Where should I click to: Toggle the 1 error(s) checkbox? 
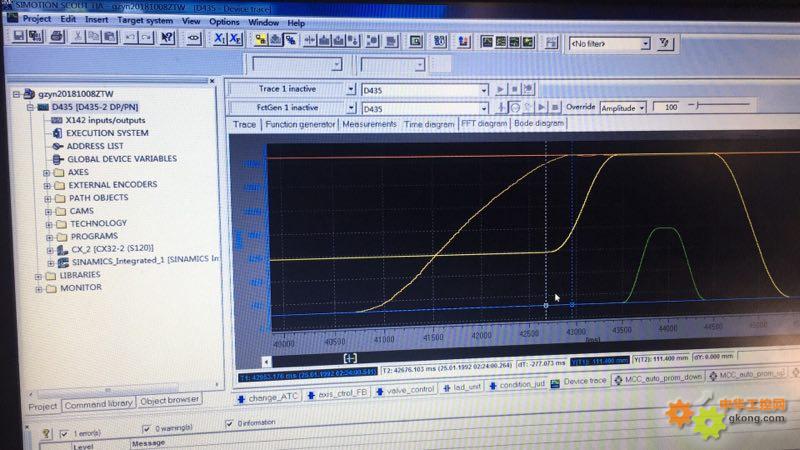[x=64, y=434]
